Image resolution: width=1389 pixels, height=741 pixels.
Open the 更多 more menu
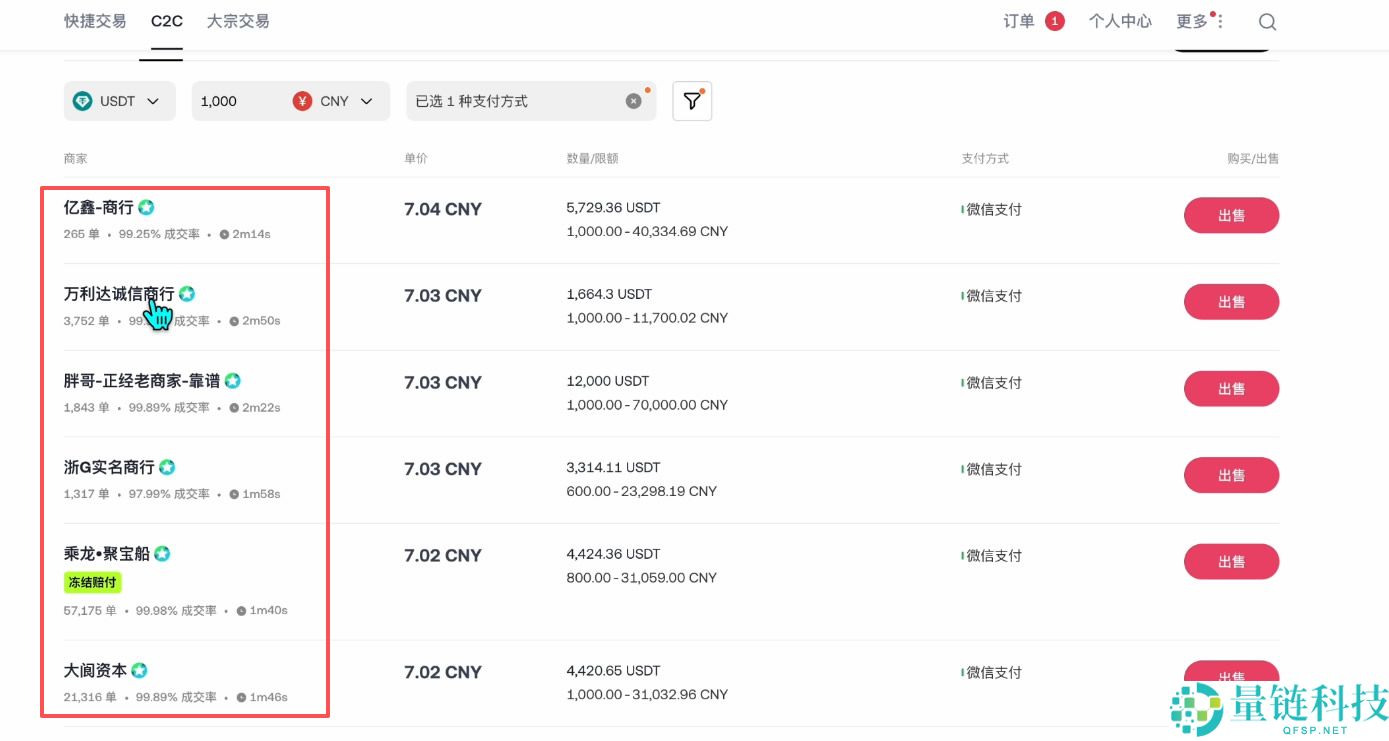click(1198, 21)
